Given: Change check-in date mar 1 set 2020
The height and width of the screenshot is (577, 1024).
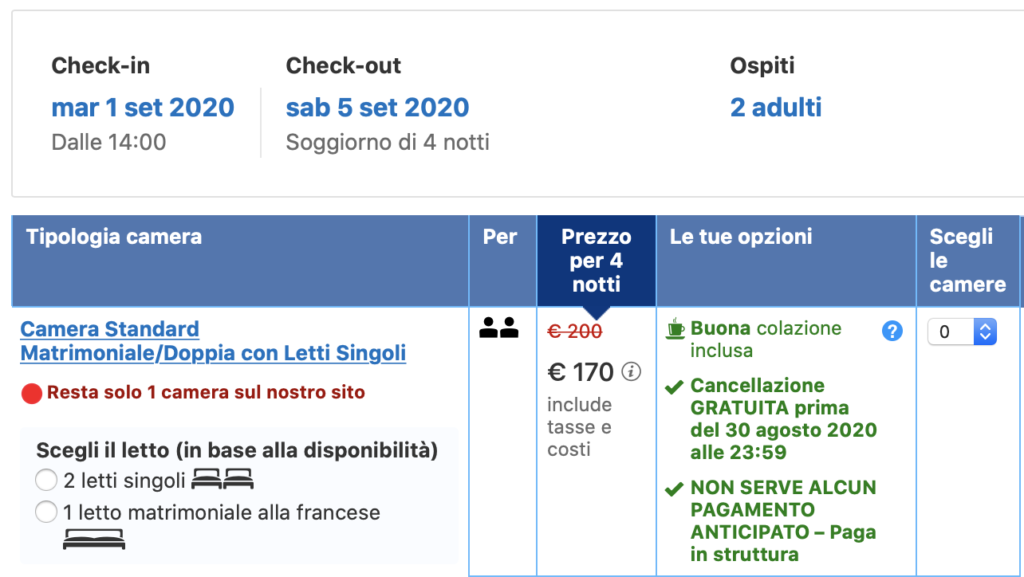Looking at the screenshot, I should [143, 107].
